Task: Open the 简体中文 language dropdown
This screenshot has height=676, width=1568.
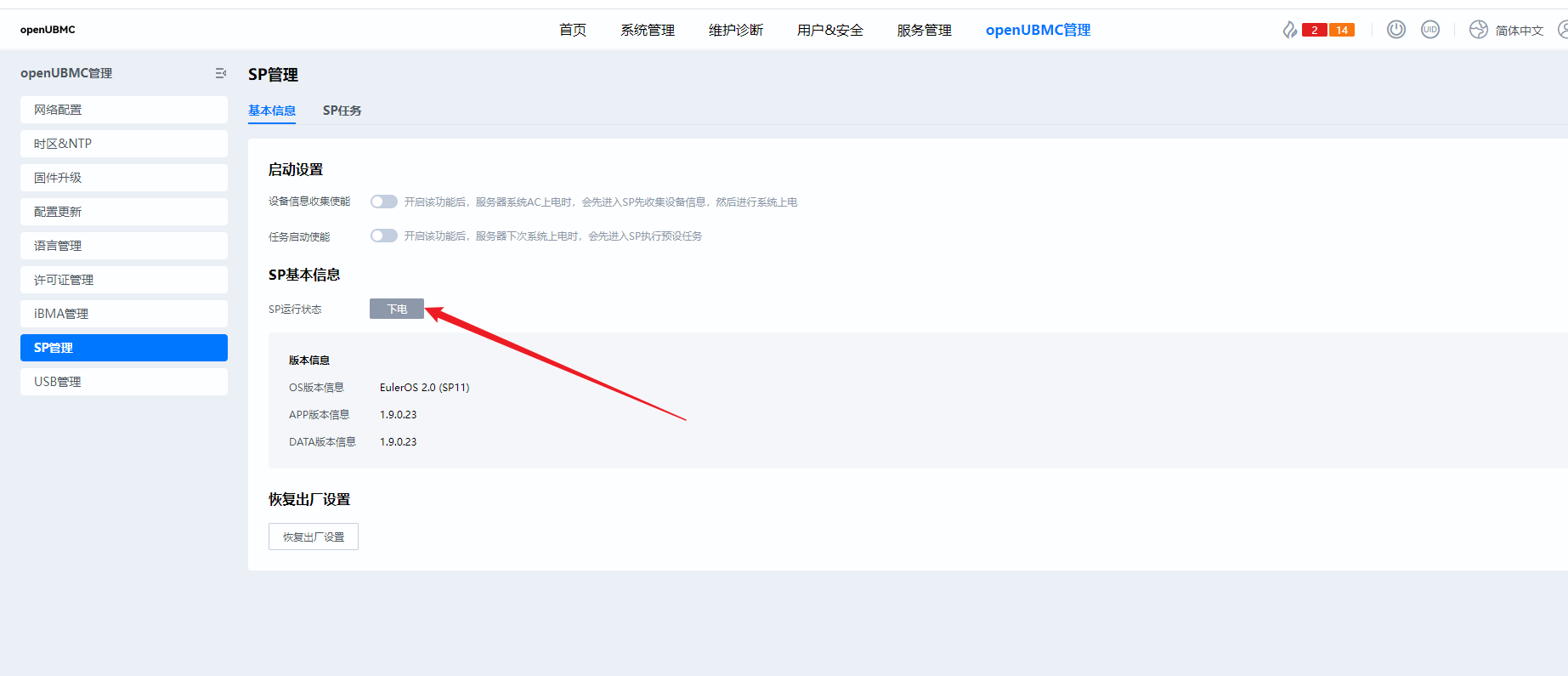Action: pos(1519,31)
